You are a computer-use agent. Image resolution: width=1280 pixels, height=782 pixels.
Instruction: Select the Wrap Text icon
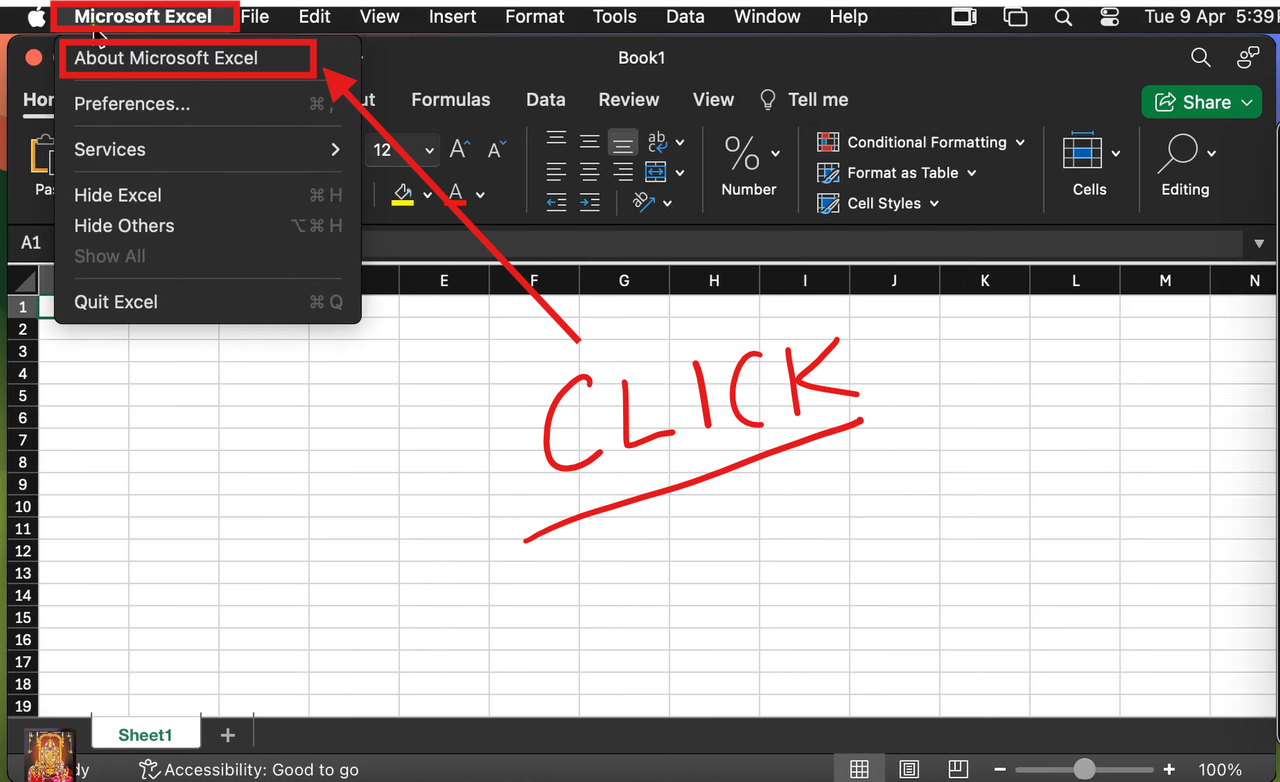[x=659, y=142]
